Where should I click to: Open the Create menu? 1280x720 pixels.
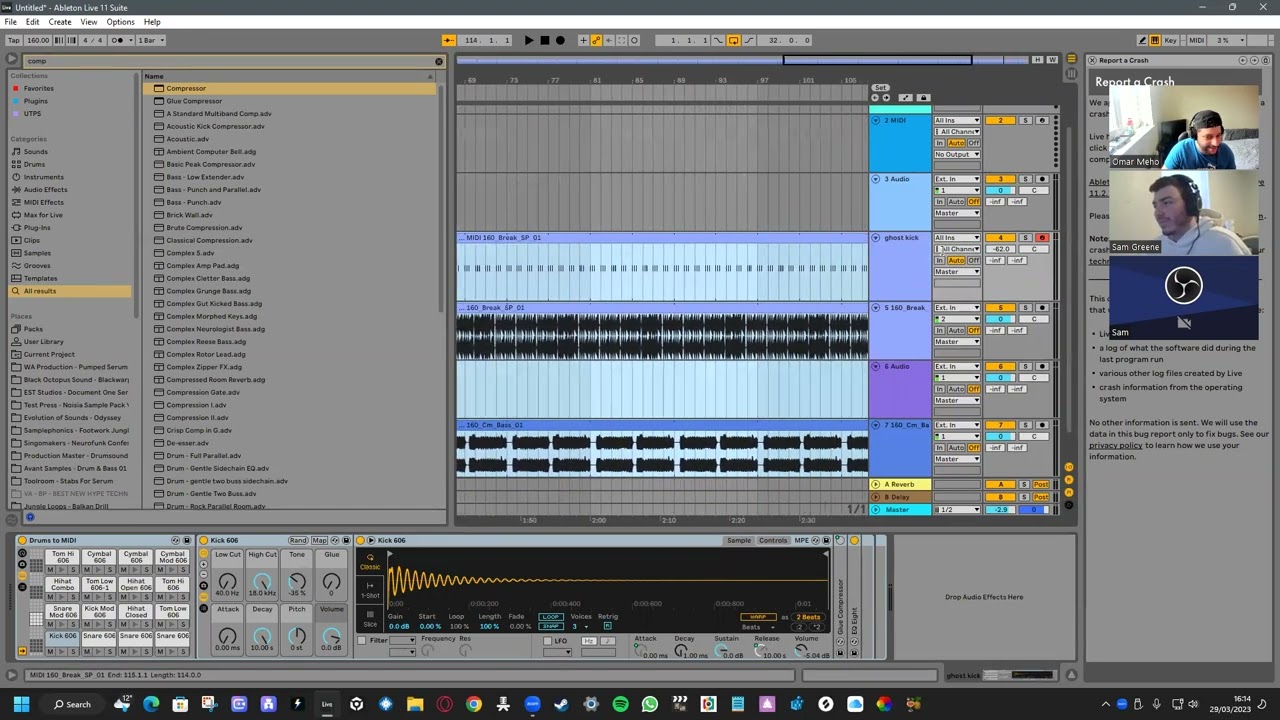(60, 22)
